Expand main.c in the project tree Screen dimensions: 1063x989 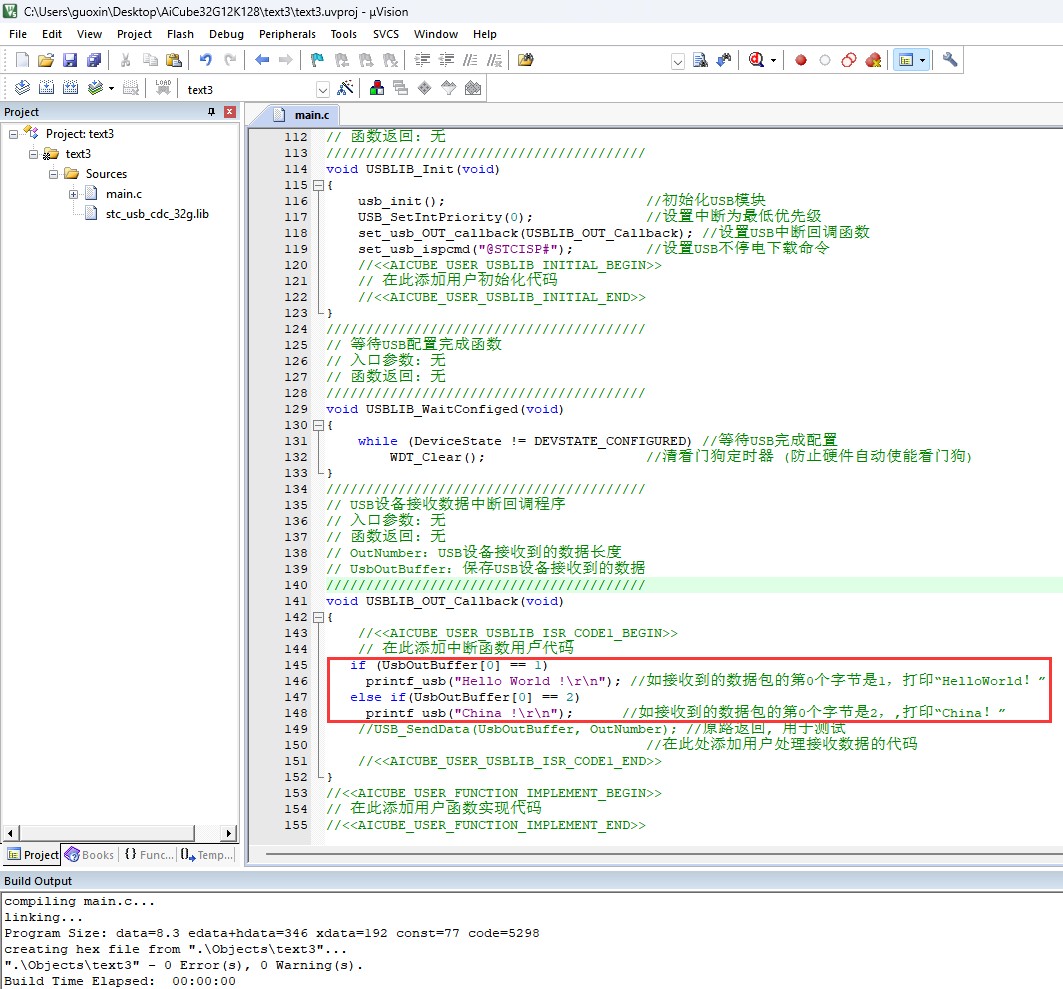coord(73,195)
